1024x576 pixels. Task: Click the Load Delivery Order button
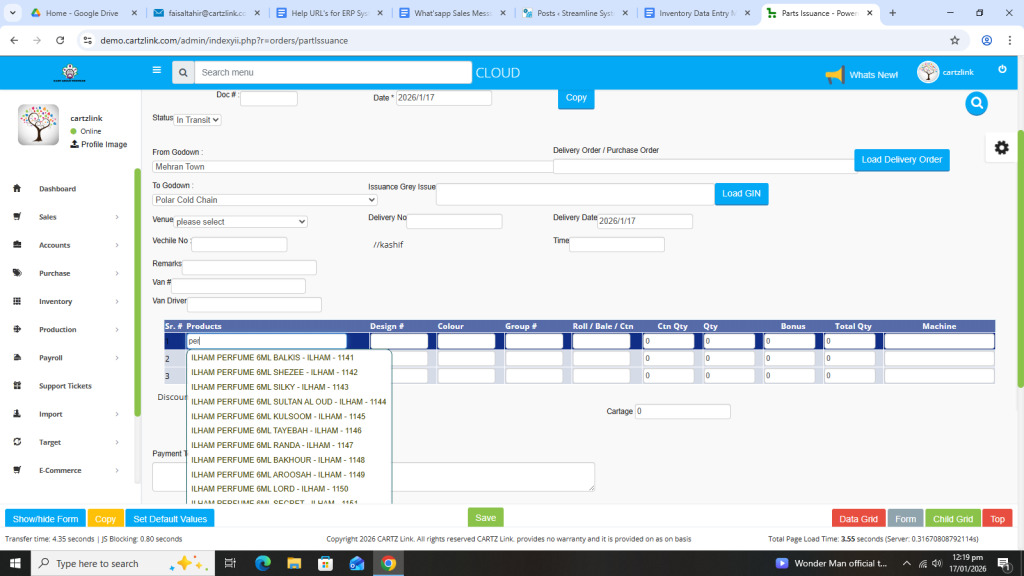point(901,160)
